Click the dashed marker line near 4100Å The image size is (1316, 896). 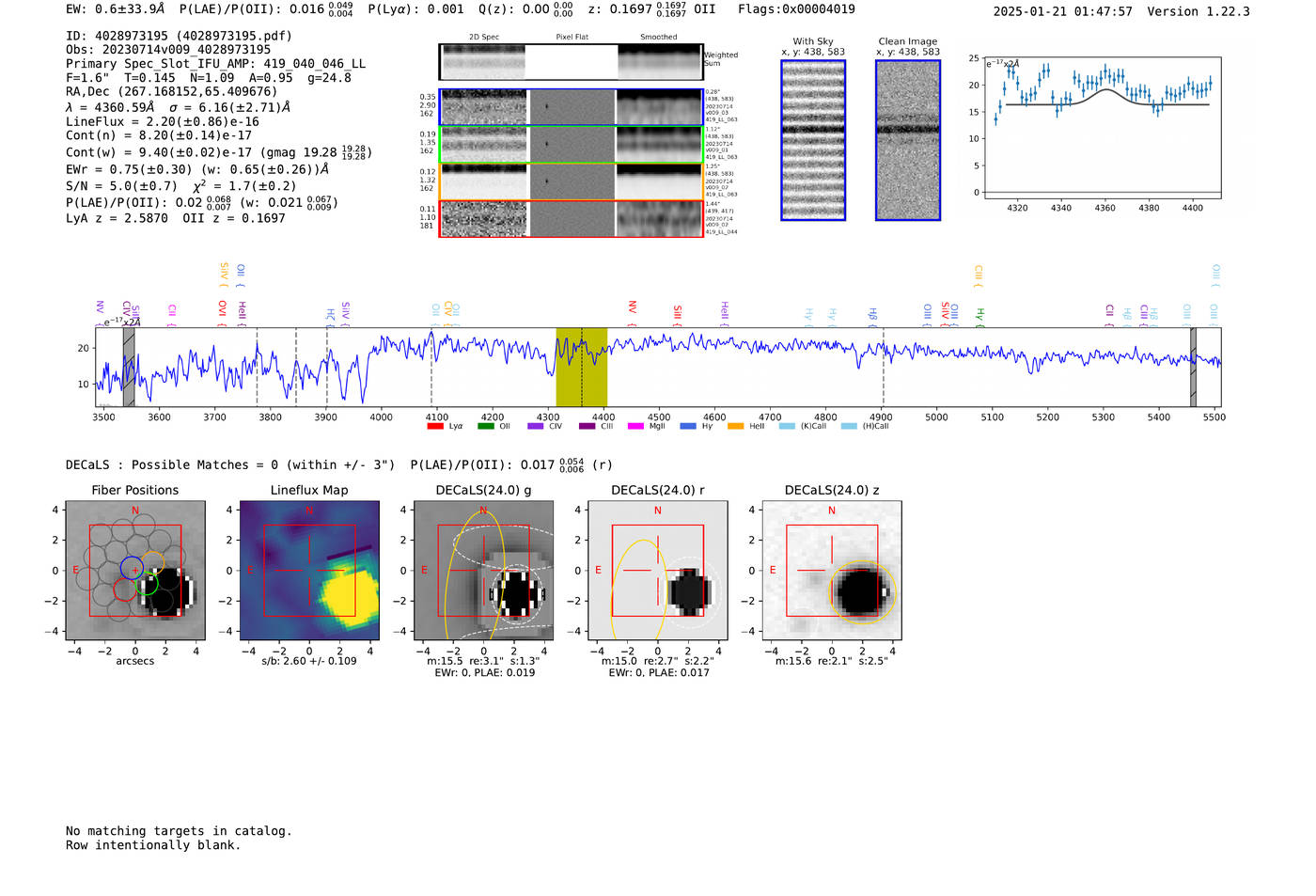(x=431, y=367)
